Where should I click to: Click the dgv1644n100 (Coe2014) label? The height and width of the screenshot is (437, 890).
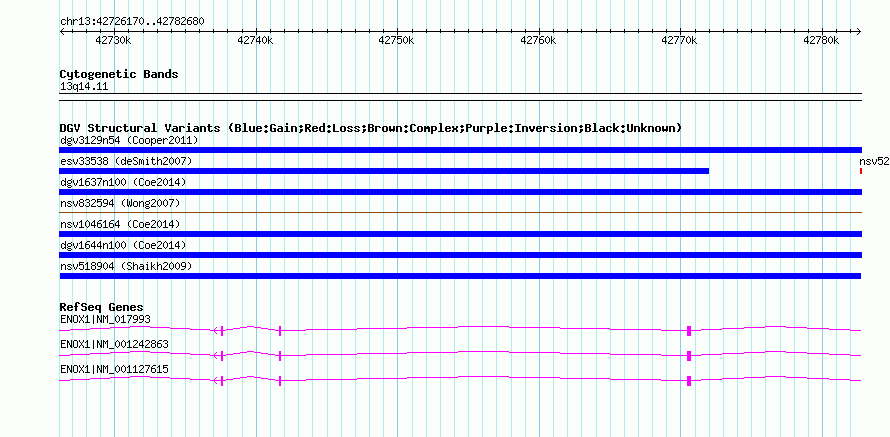[x=123, y=245]
